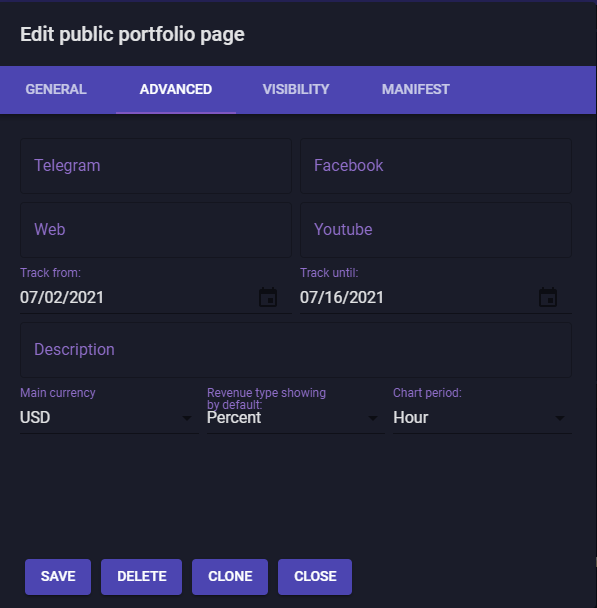Select the Advanced tab
Image resolution: width=597 pixels, height=608 pixels.
click(x=176, y=90)
